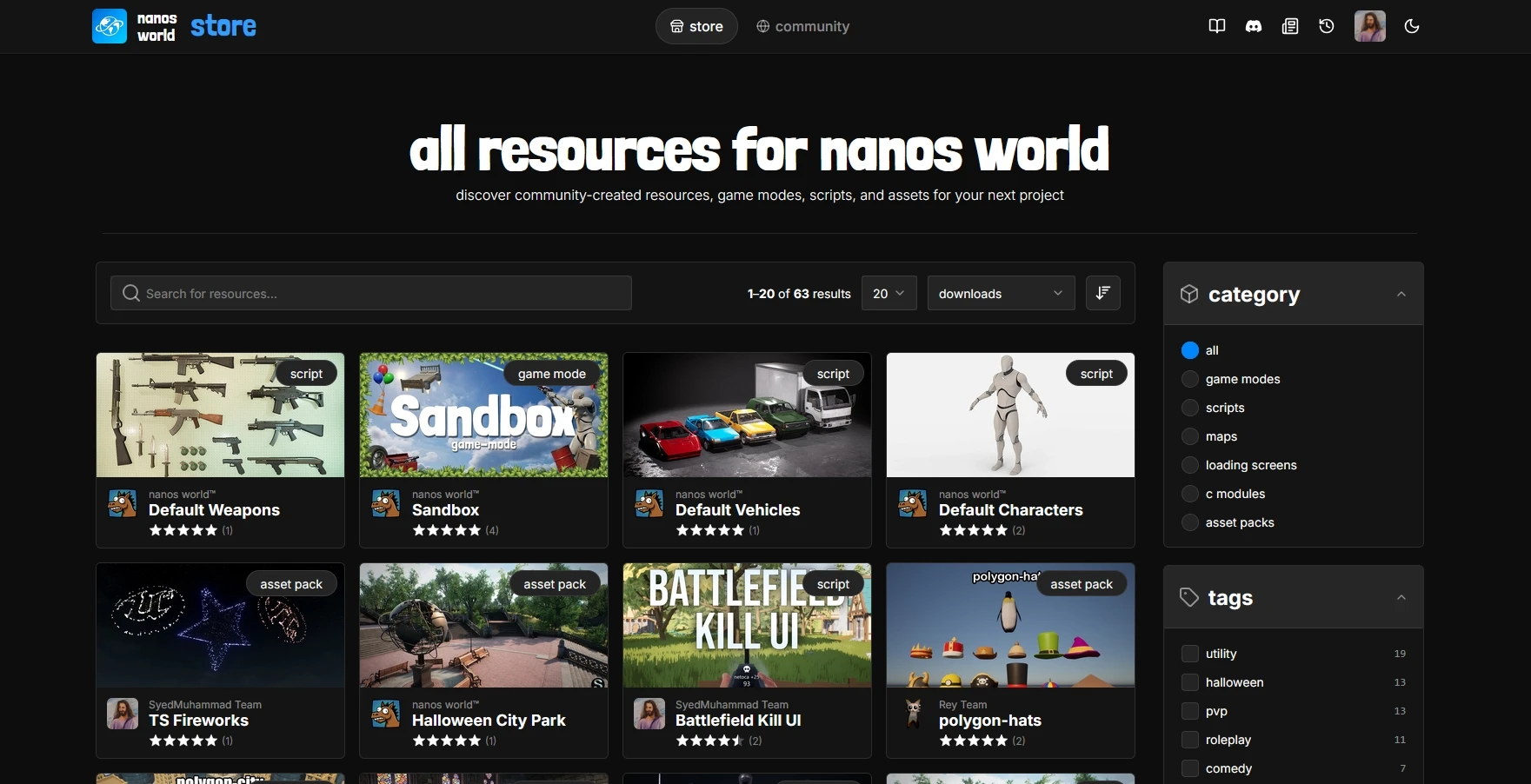Click '1-20 of 63 results' text
Screen dimensions: 1531x784
pyautogui.click(x=799, y=294)
